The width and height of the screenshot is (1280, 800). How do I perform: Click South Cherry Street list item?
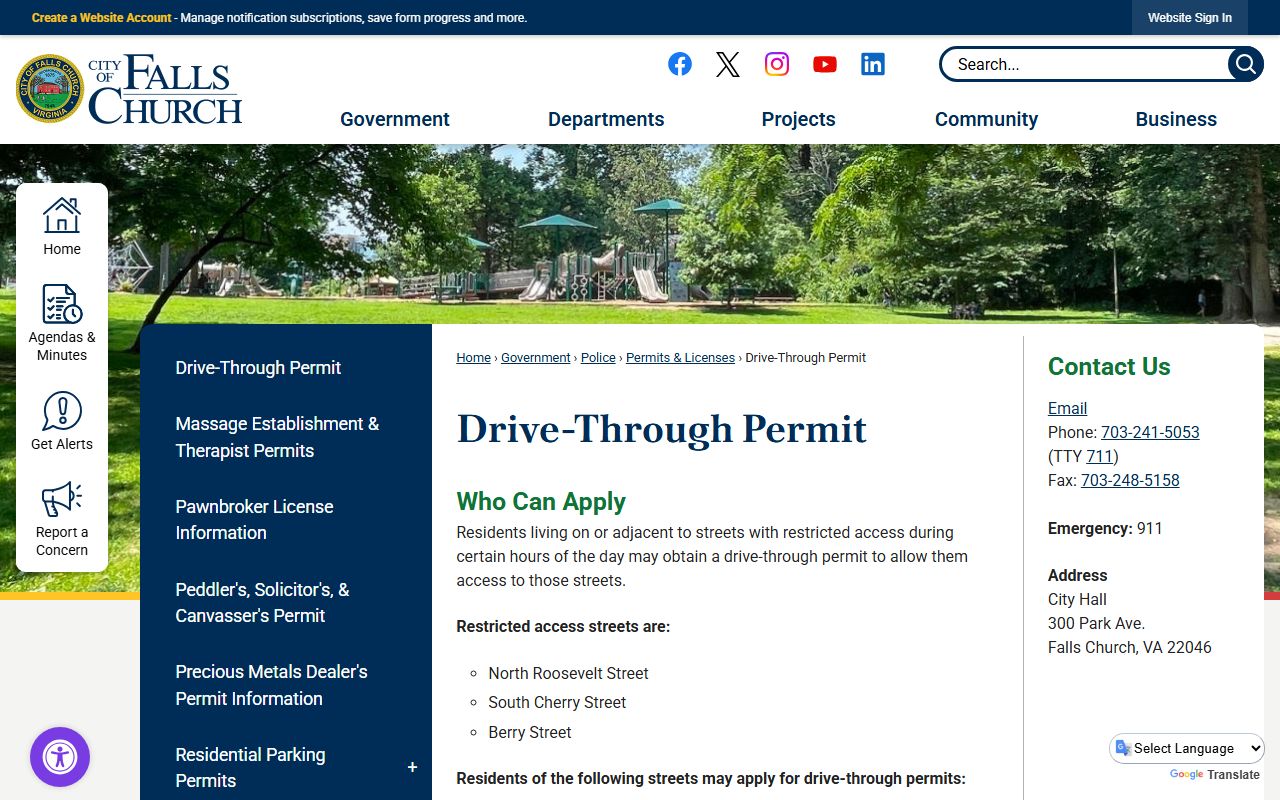click(x=557, y=702)
